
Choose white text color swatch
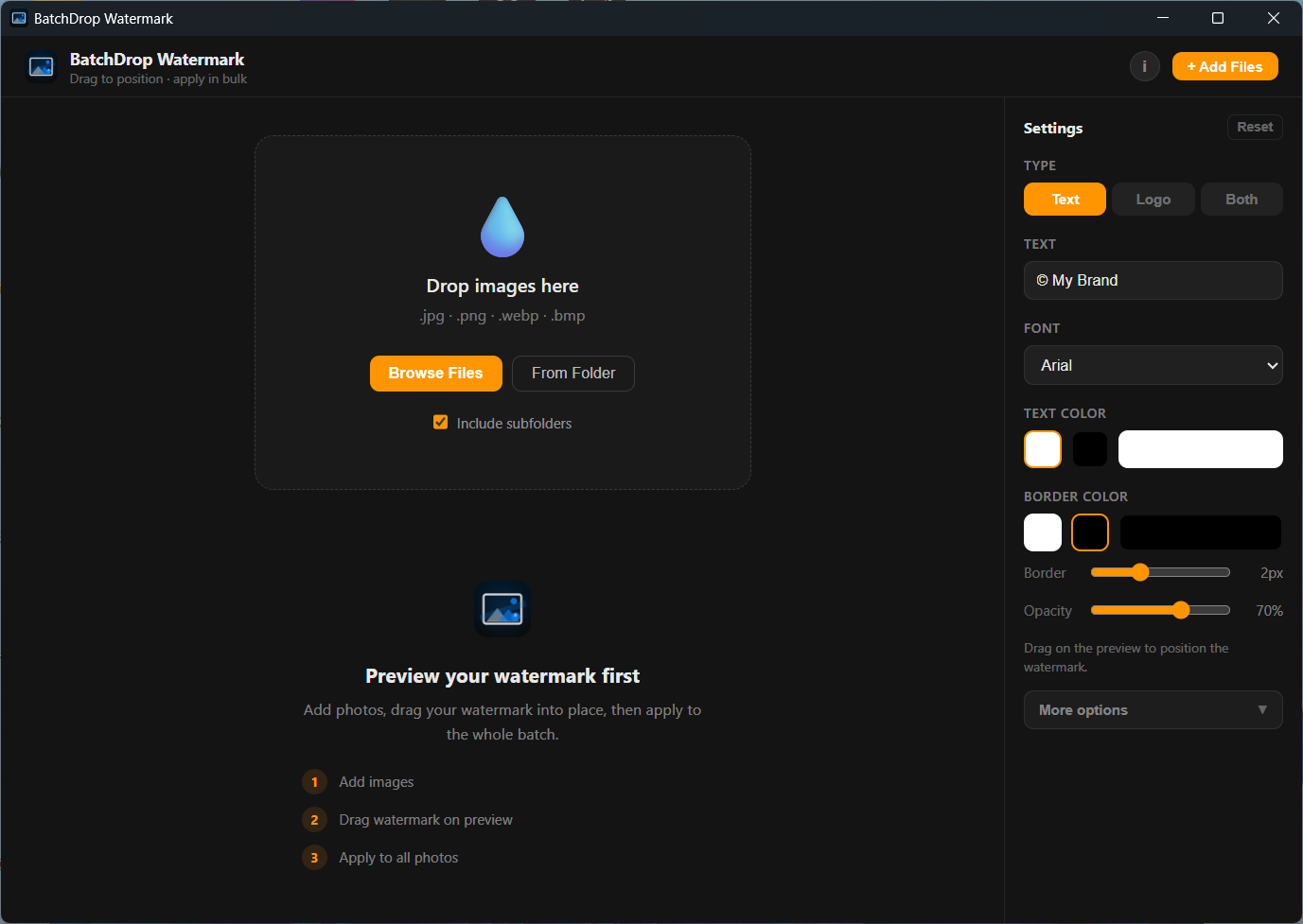(x=1043, y=449)
